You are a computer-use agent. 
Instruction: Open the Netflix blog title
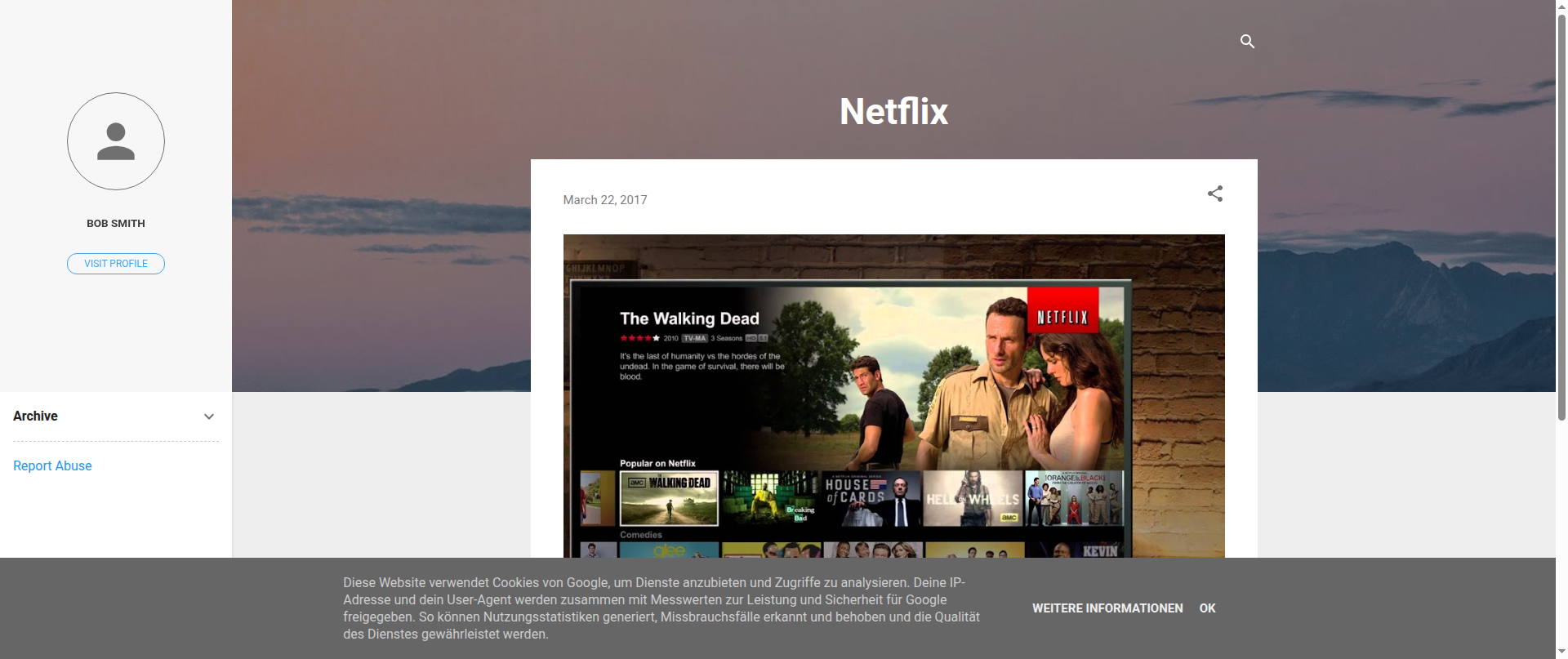pyautogui.click(x=894, y=112)
